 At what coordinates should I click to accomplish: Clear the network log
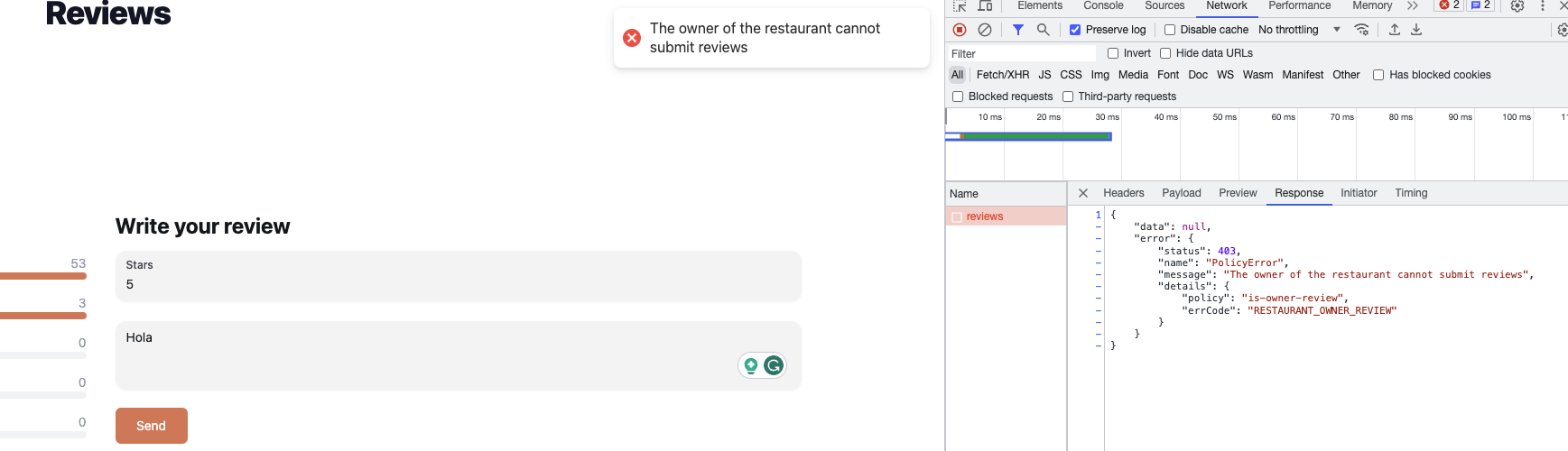click(985, 30)
